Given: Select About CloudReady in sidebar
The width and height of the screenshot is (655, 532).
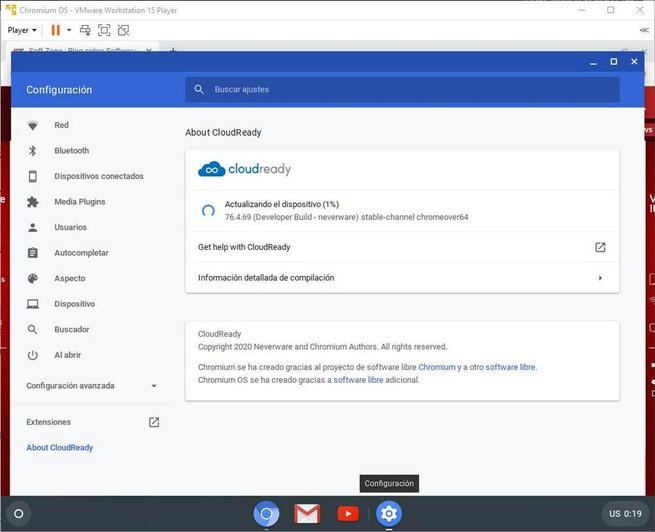Looking at the screenshot, I should pyautogui.click(x=60, y=448).
